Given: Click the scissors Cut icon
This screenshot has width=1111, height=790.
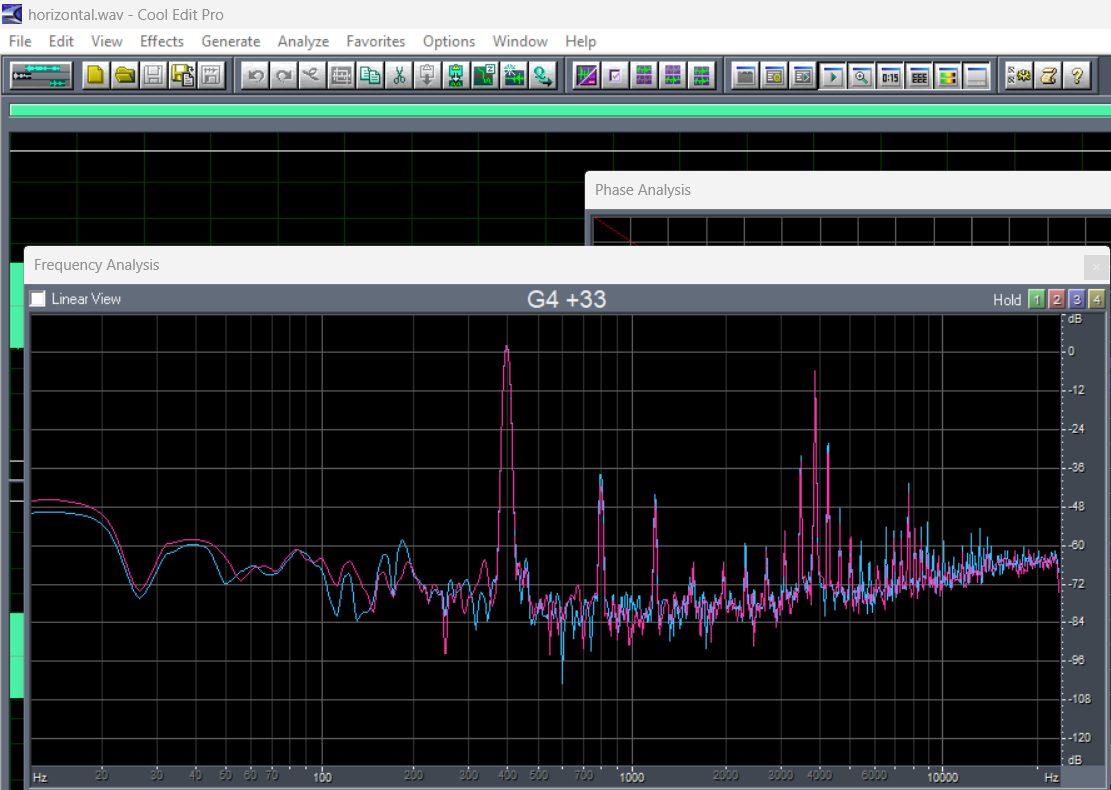Looking at the screenshot, I should (x=398, y=76).
